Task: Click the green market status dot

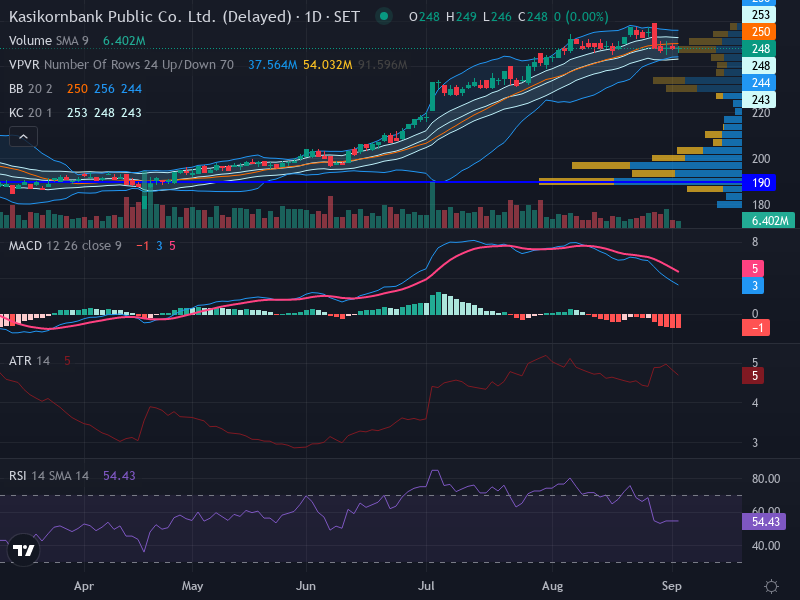Action: (384, 17)
